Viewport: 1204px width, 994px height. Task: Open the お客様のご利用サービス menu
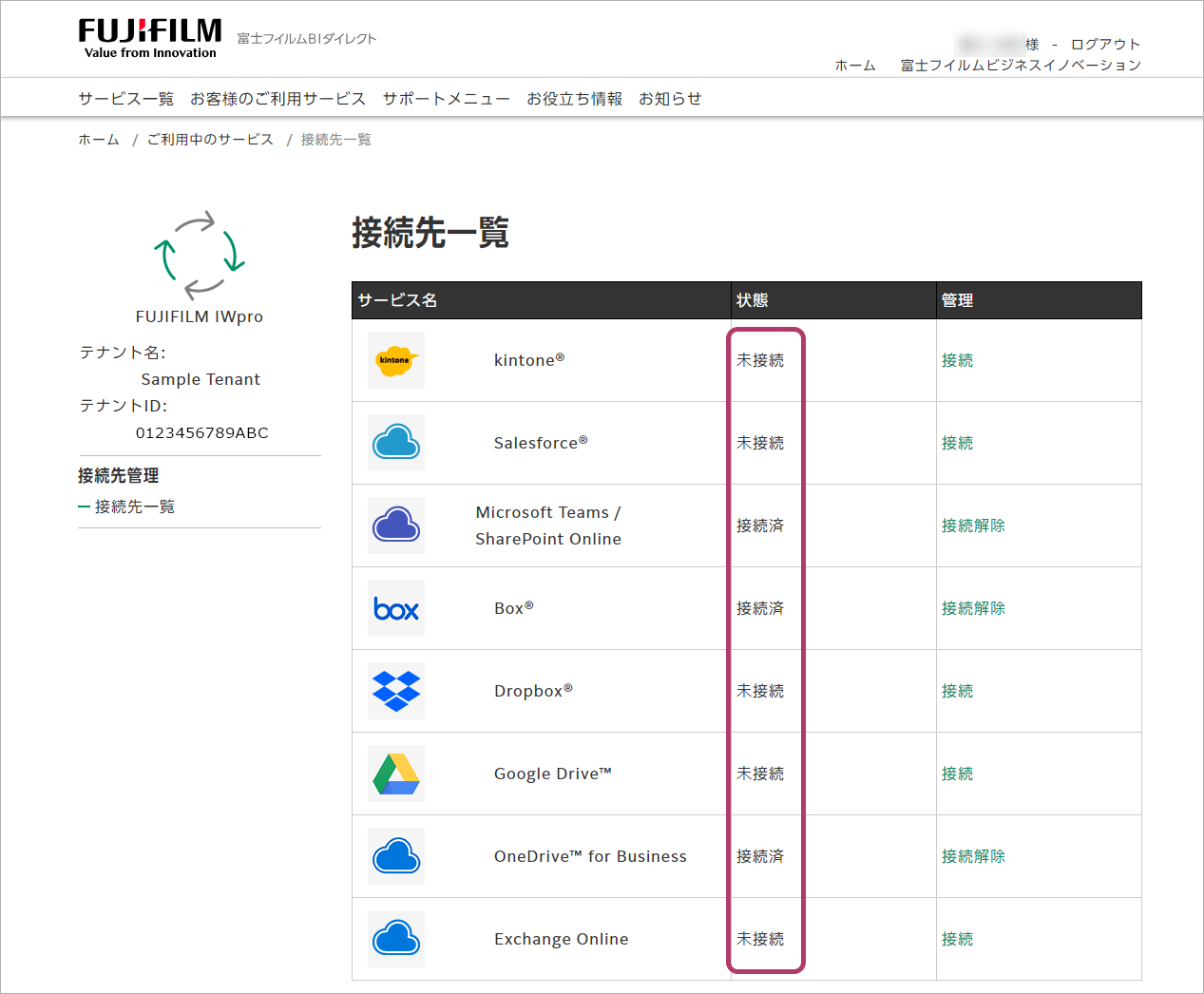[277, 99]
